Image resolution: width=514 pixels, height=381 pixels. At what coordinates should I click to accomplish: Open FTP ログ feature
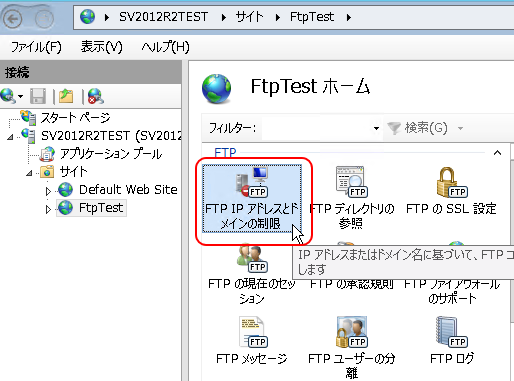tap(451, 340)
